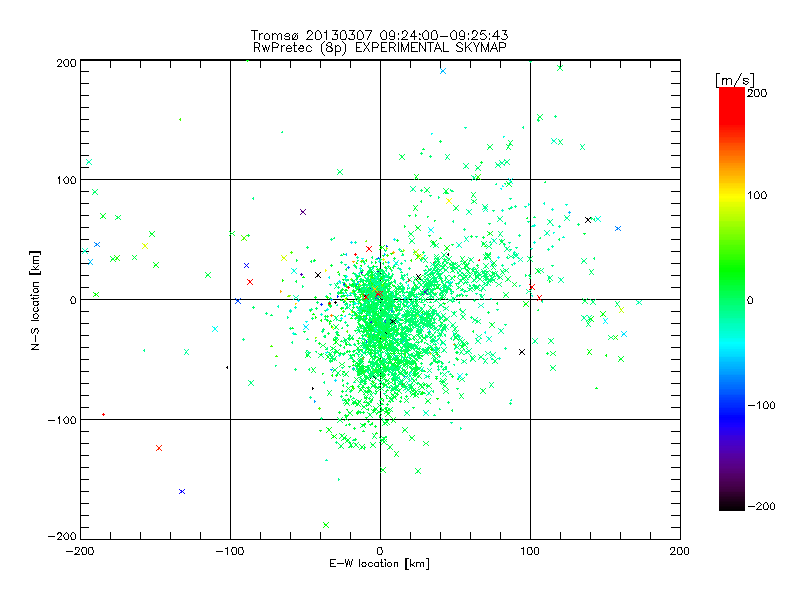Click the red region of the colorbar

pyautogui.click(x=732, y=105)
